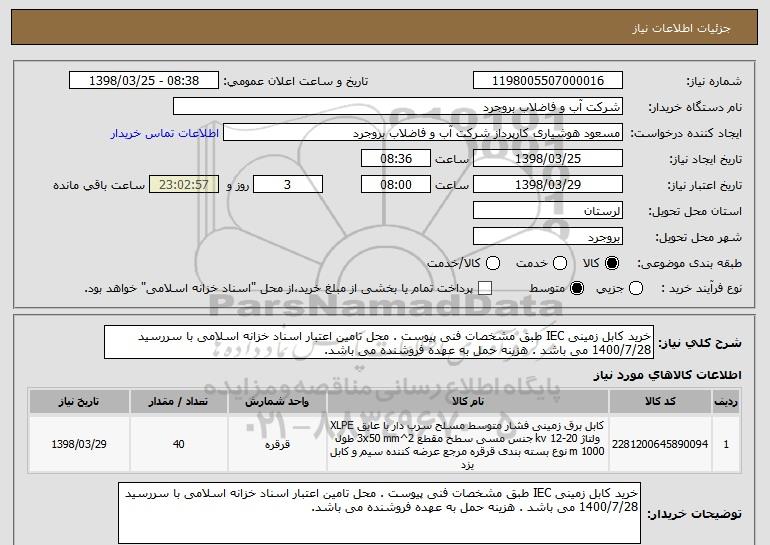Image resolution: width=770 pixels, height=545 pixels.
Task: Click the XLPE cable product name cell
Action: 468,444
